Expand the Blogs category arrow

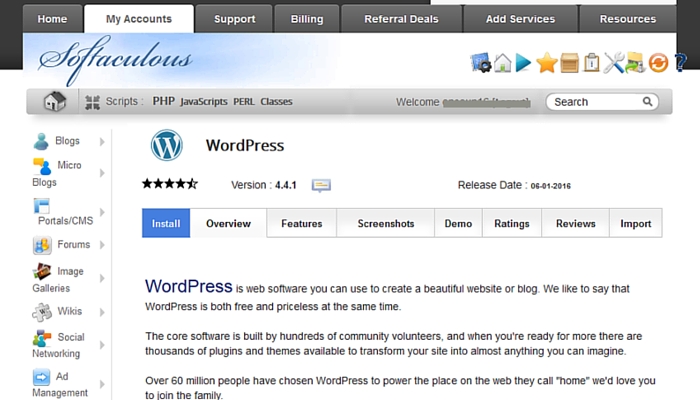102,142
